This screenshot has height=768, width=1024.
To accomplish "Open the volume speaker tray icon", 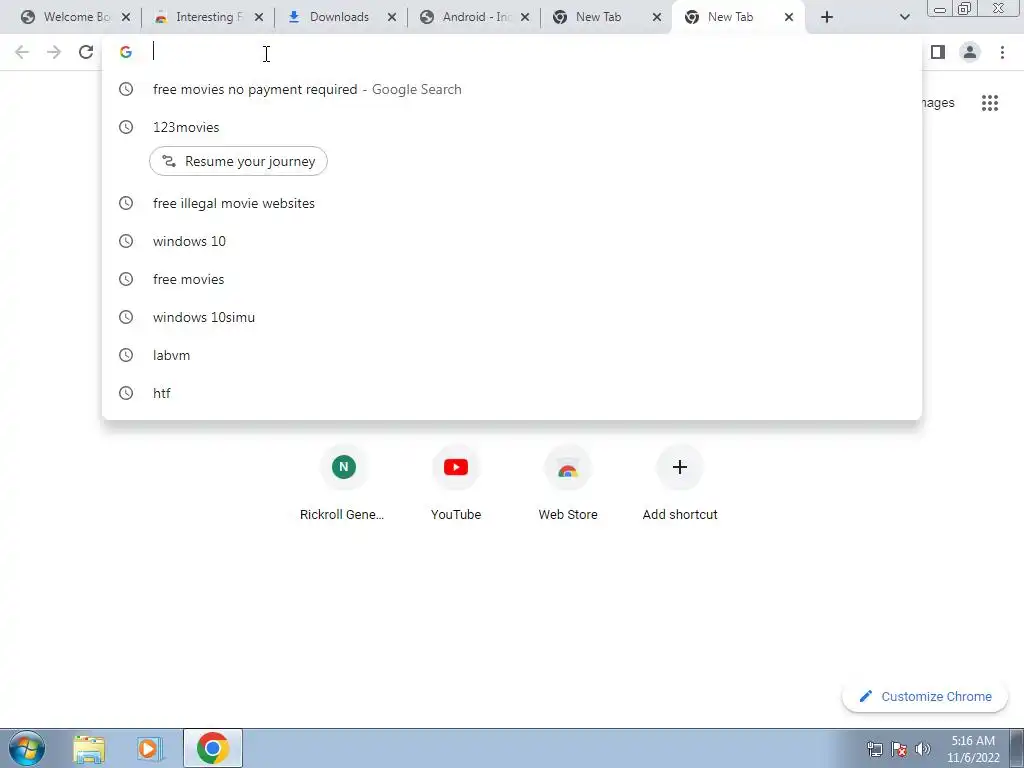I will pos(923,749).
